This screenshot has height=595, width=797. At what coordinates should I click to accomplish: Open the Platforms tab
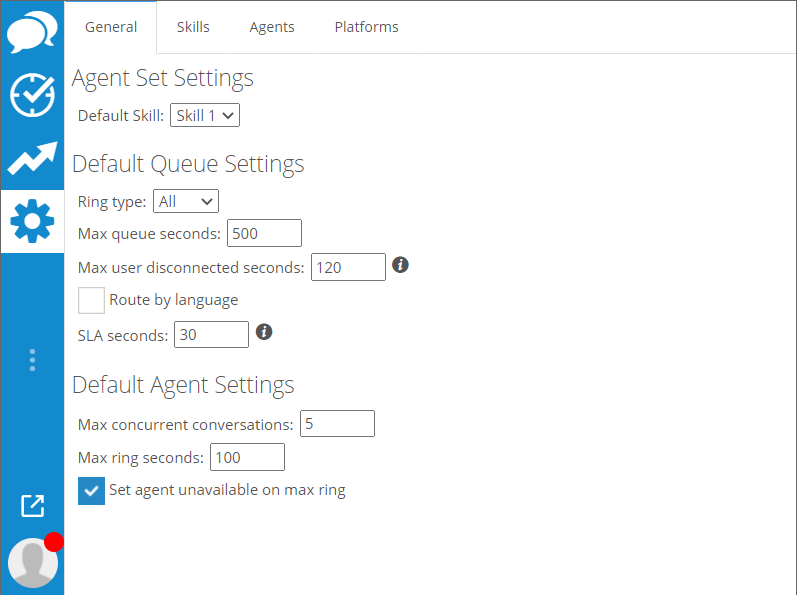366,27
